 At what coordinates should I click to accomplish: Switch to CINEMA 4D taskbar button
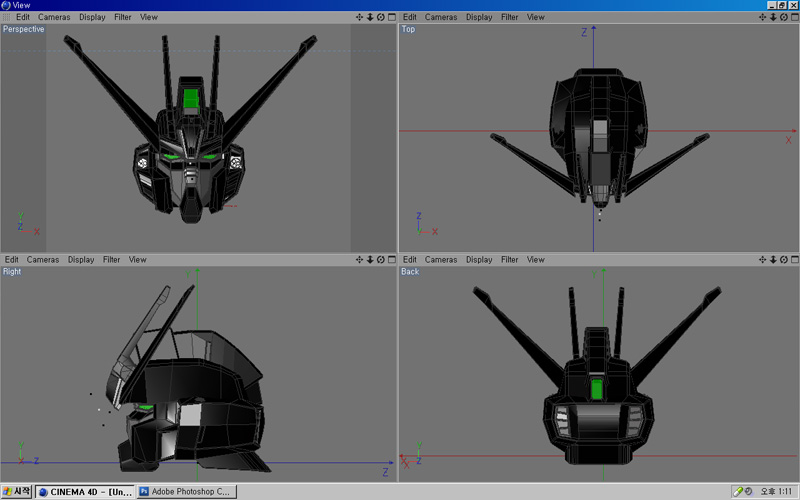pos(85,492)
